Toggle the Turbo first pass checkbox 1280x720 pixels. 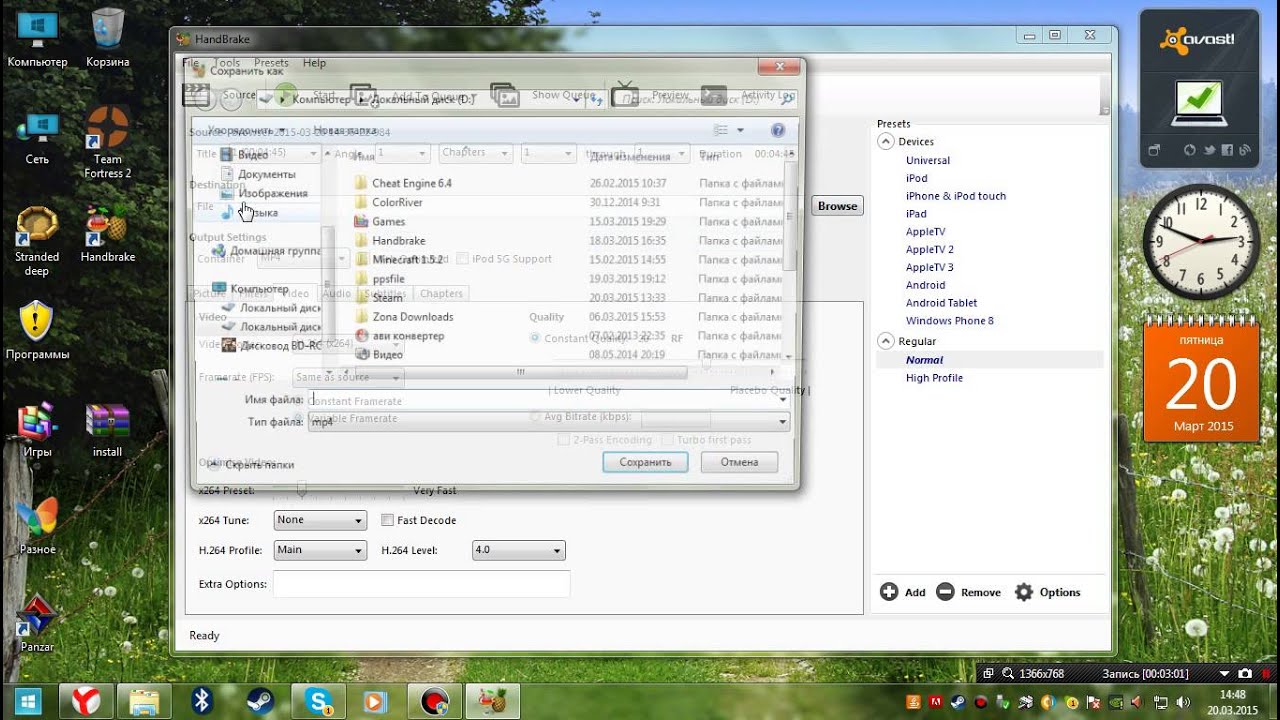click(666, 440)
